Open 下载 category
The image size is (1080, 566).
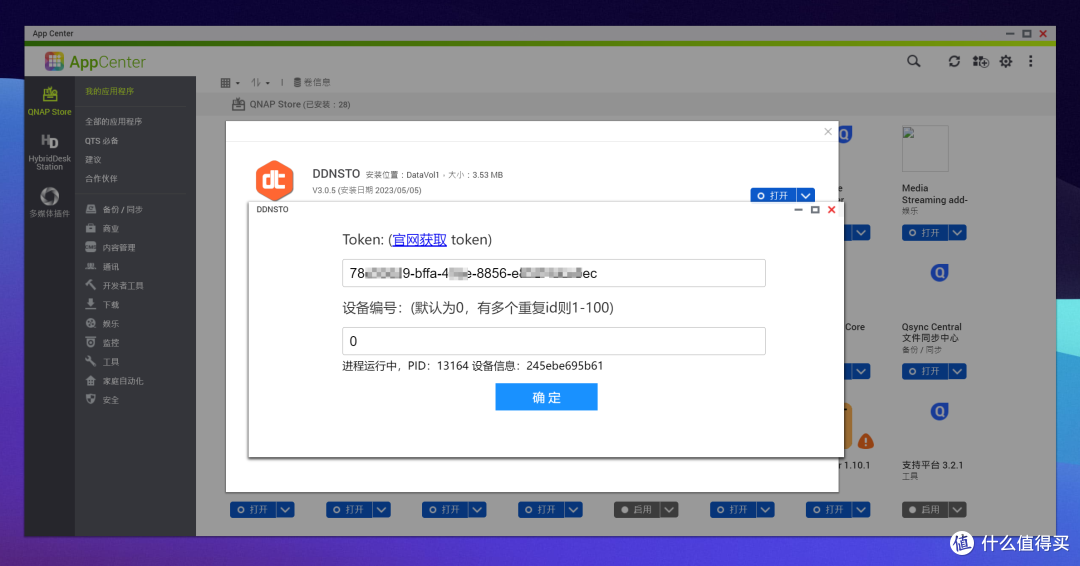point(103,304)
